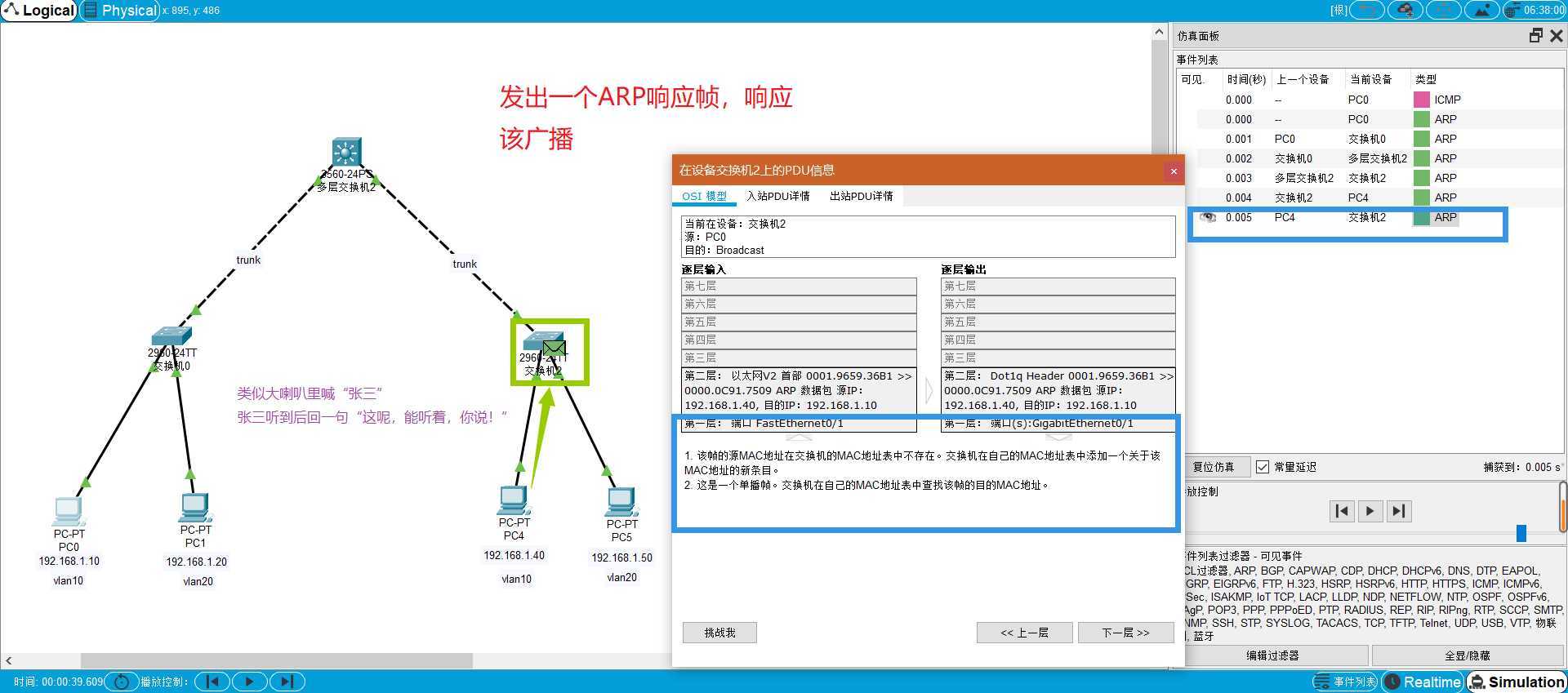
Task: Click the 当前设备 column header
Action: pos(1371,79)
